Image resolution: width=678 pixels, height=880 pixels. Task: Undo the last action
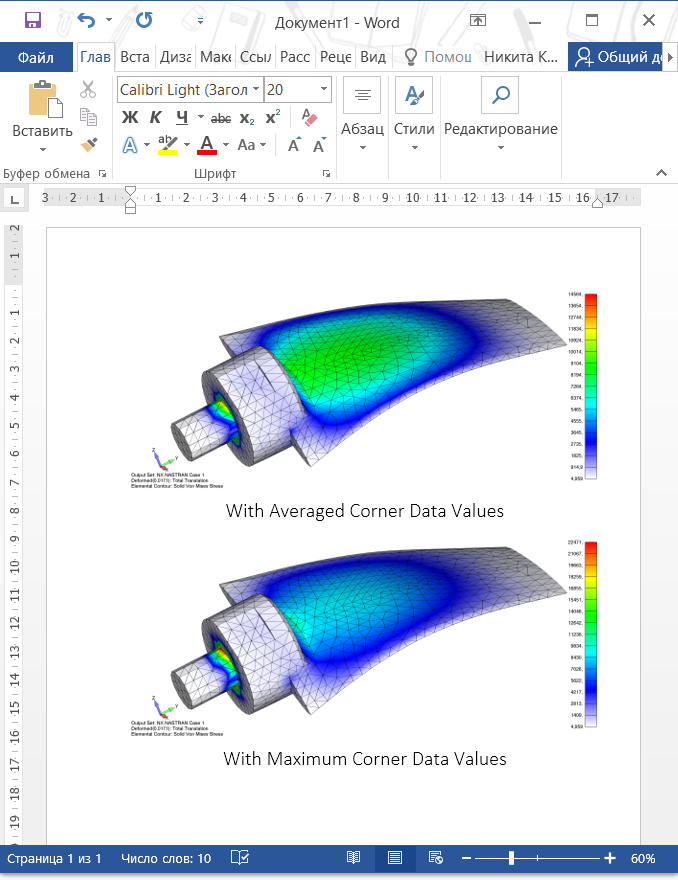(86, 21)
